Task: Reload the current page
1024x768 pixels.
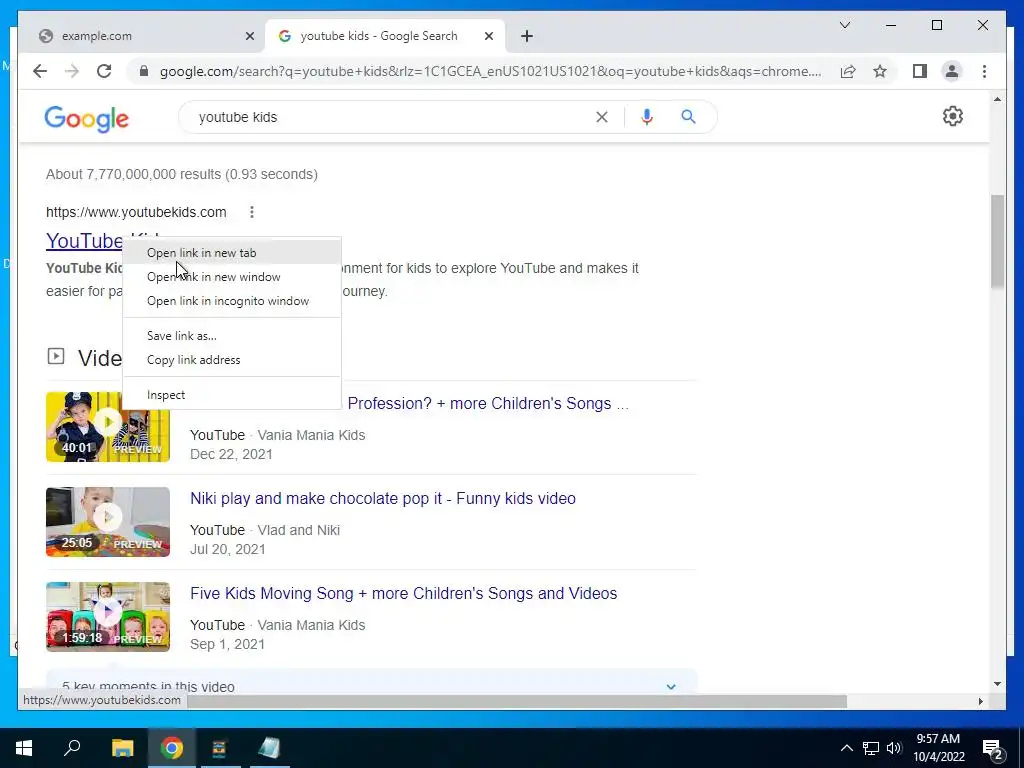Action: click(x=104, y=71)
